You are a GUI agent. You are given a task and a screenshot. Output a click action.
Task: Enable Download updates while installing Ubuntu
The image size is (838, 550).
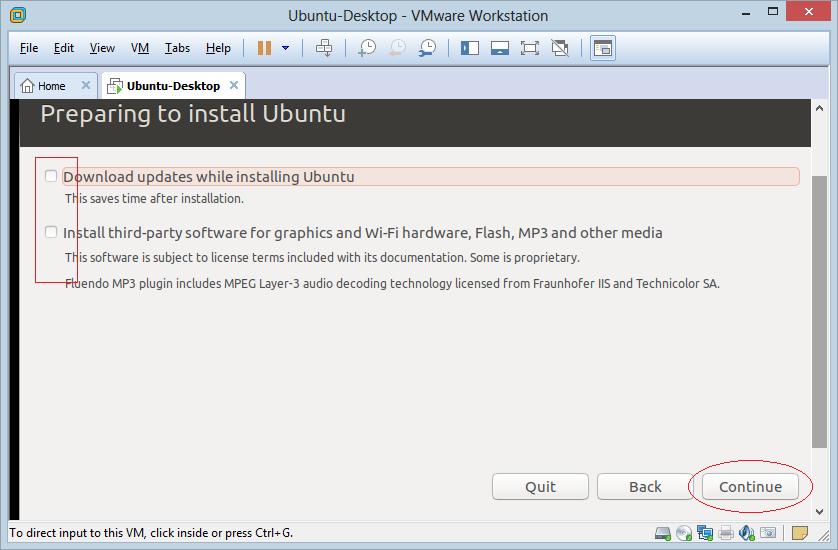click(x=51, y=176)
